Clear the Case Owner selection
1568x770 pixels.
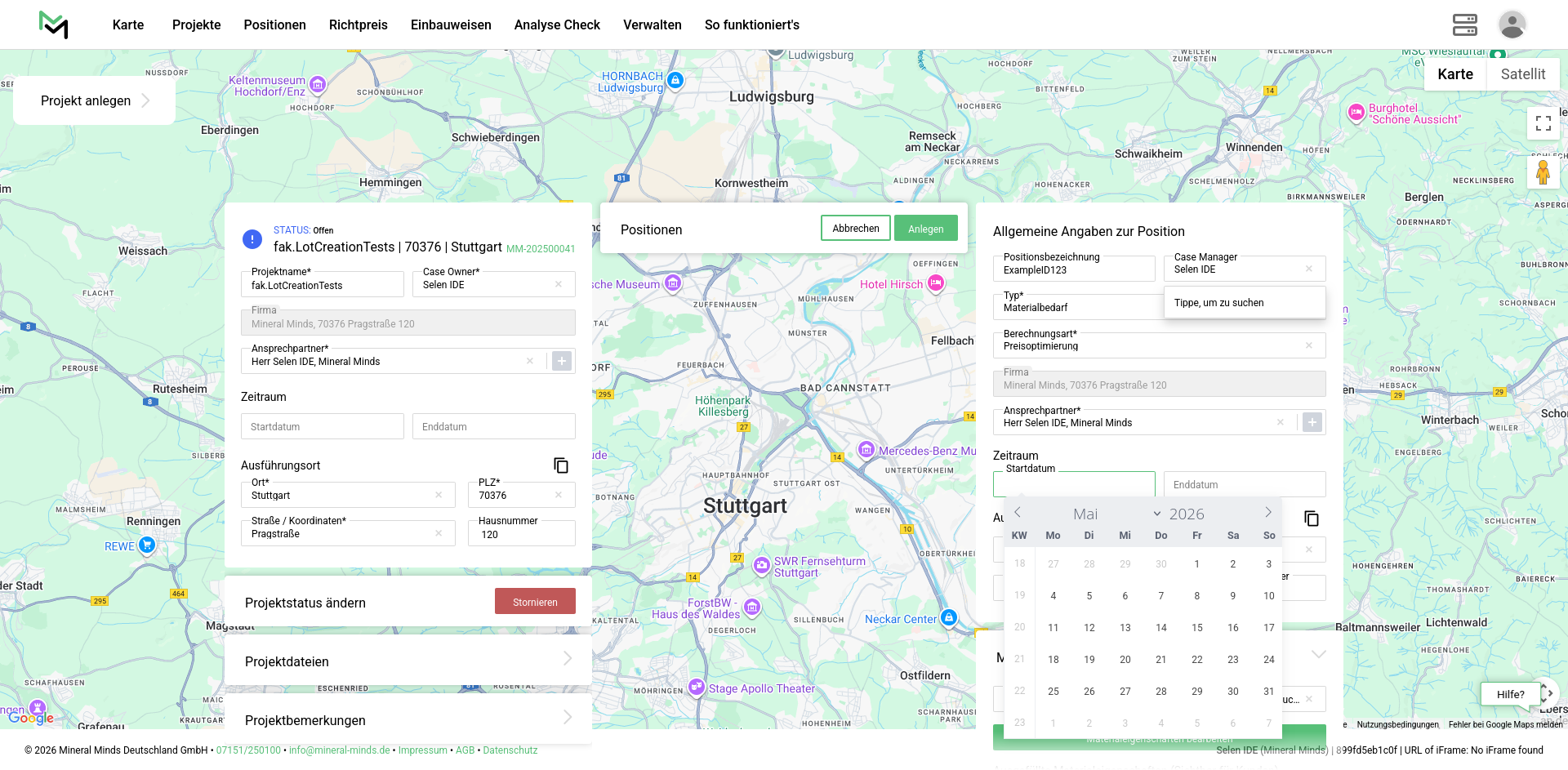[559, 285]
